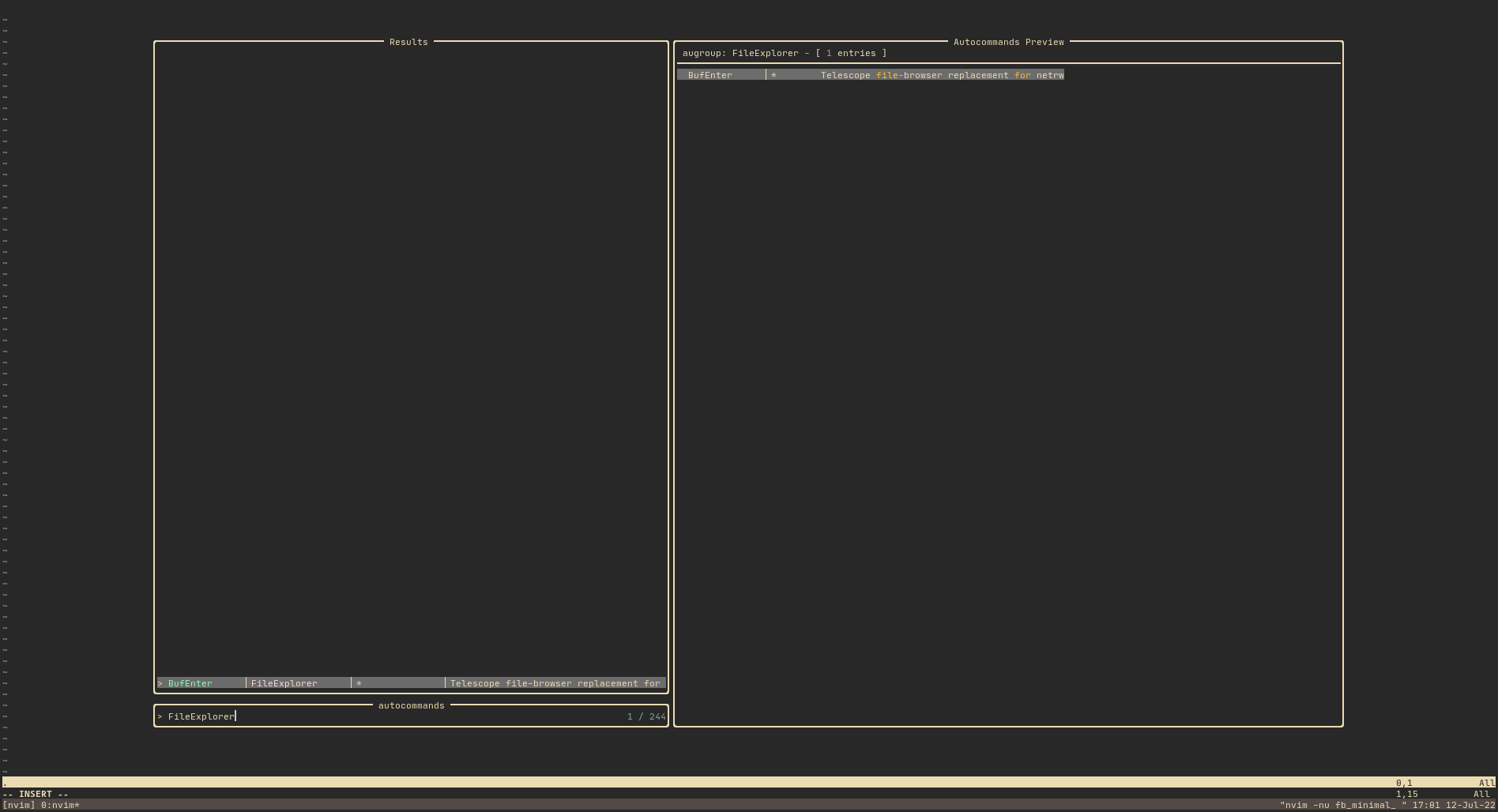Click 'Telescope file-browser replacement for' result text

pos(555,683)
